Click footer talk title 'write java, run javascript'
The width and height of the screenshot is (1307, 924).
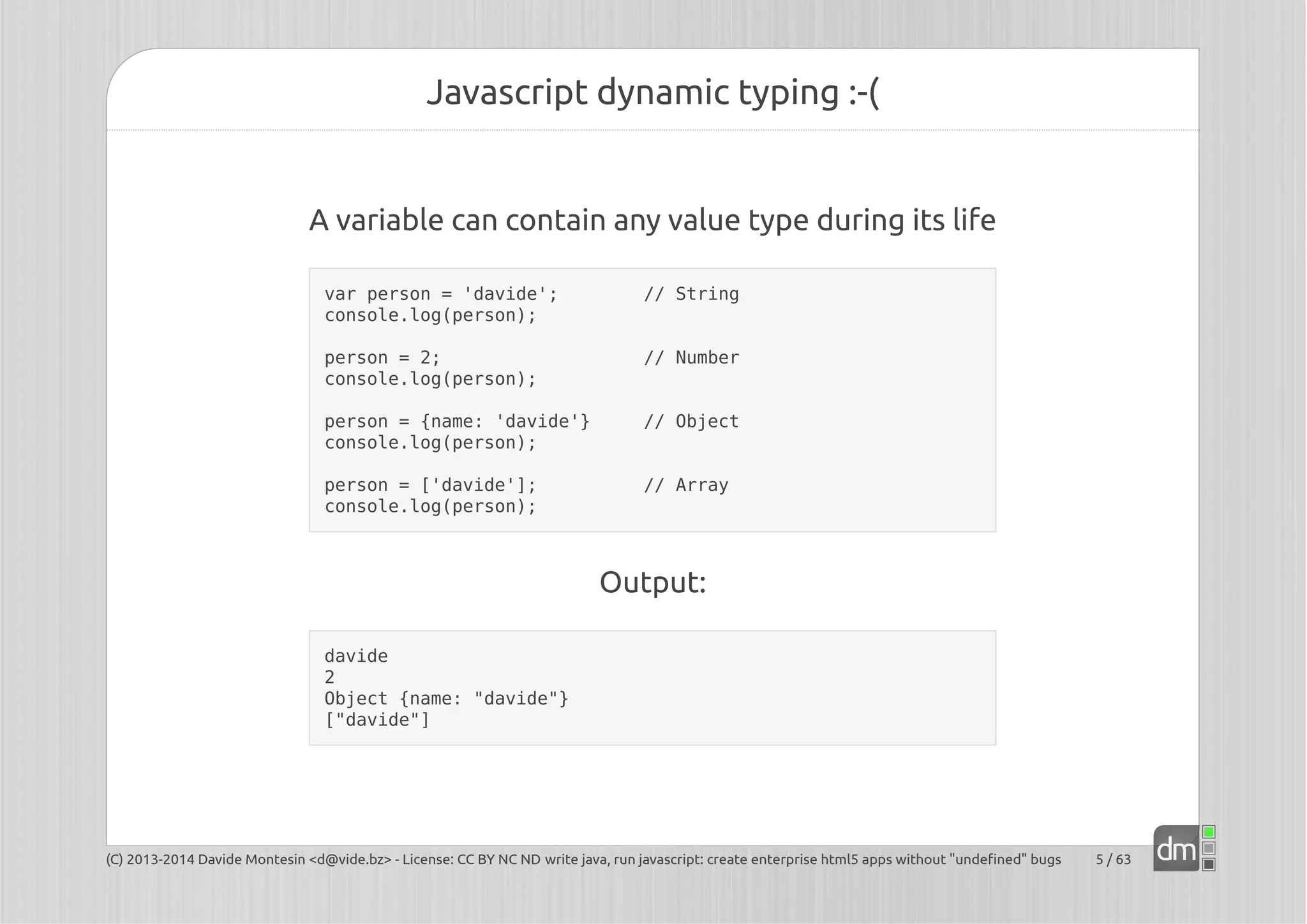pos(803,860)
